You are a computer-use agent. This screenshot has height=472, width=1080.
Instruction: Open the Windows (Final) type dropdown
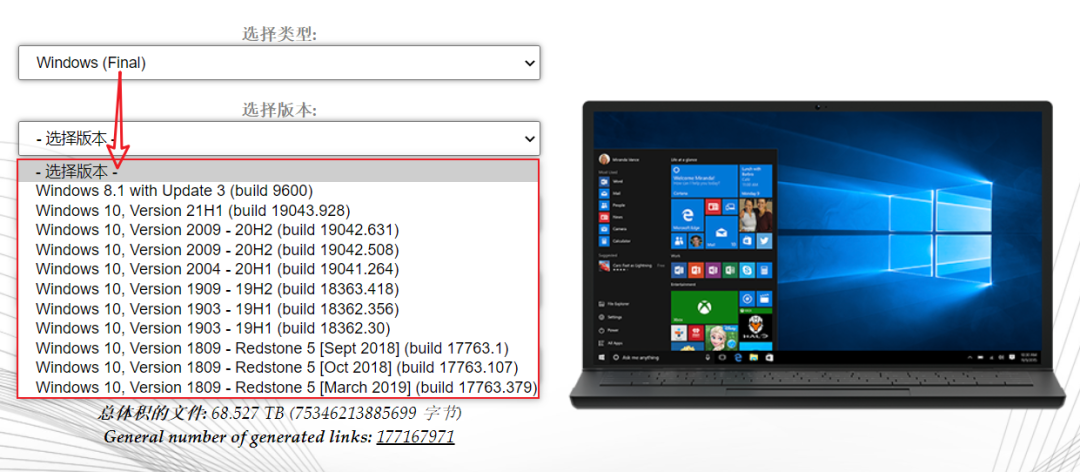coord(278,63)
